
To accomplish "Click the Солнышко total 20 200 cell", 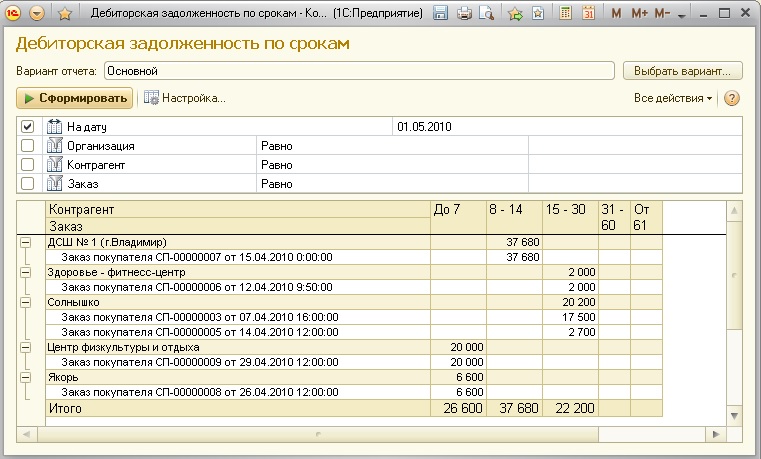I will tap(570, 302).
